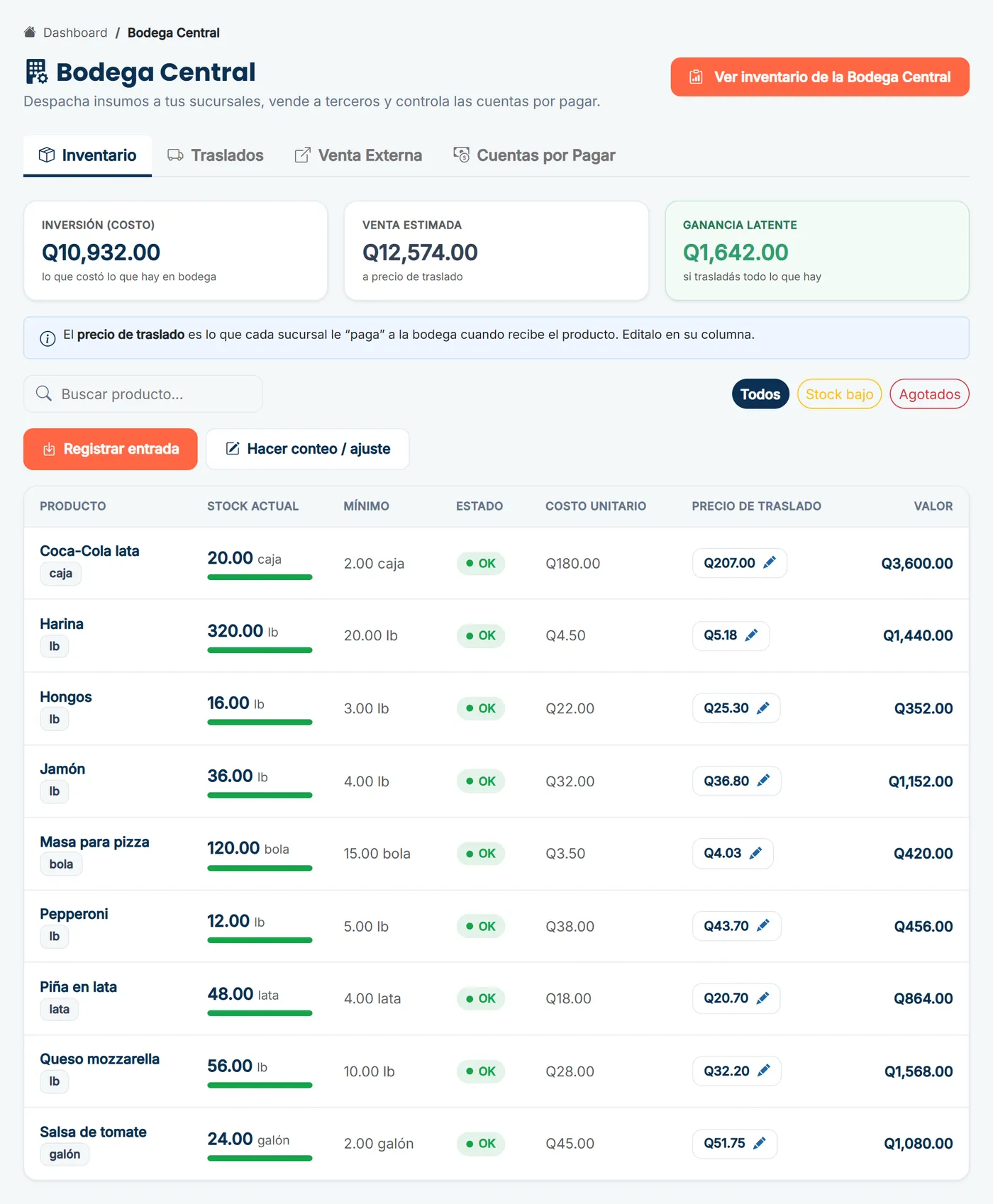This screenshot has height=1204, width=993.
Task: Focus the Buscar producto search field
Action: [143, 394]
